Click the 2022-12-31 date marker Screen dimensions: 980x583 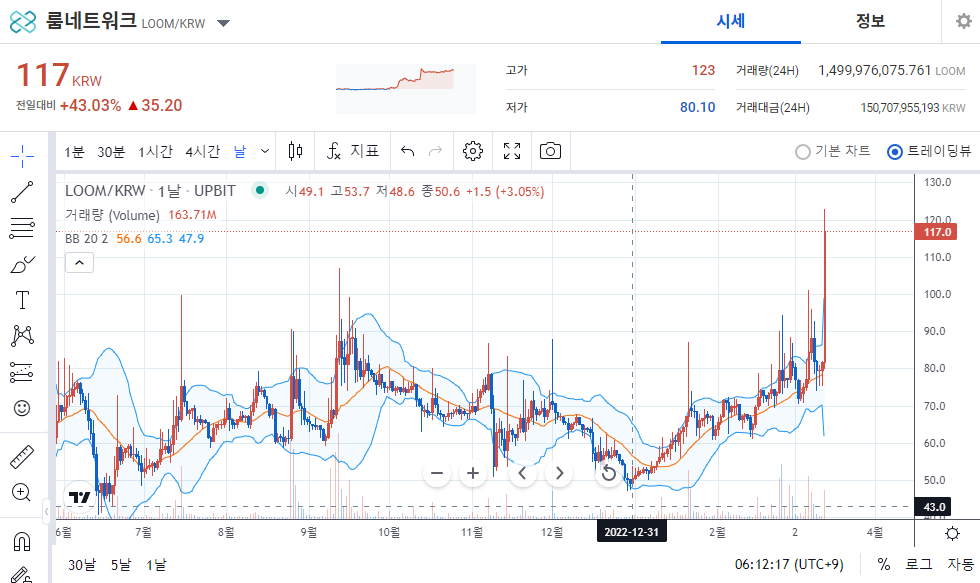[x=632, y=532]
